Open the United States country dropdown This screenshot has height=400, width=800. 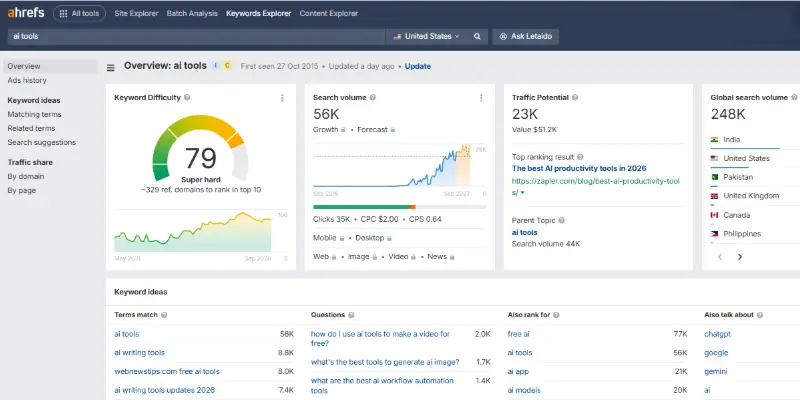point(426,37)
